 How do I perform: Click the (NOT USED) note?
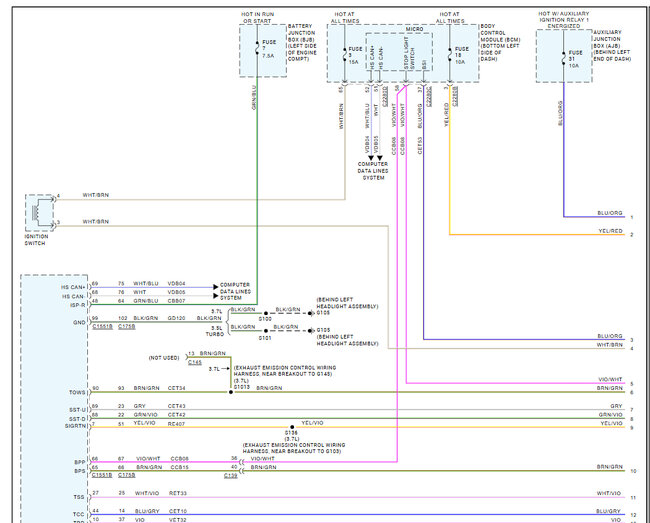[x=164, y=358]
